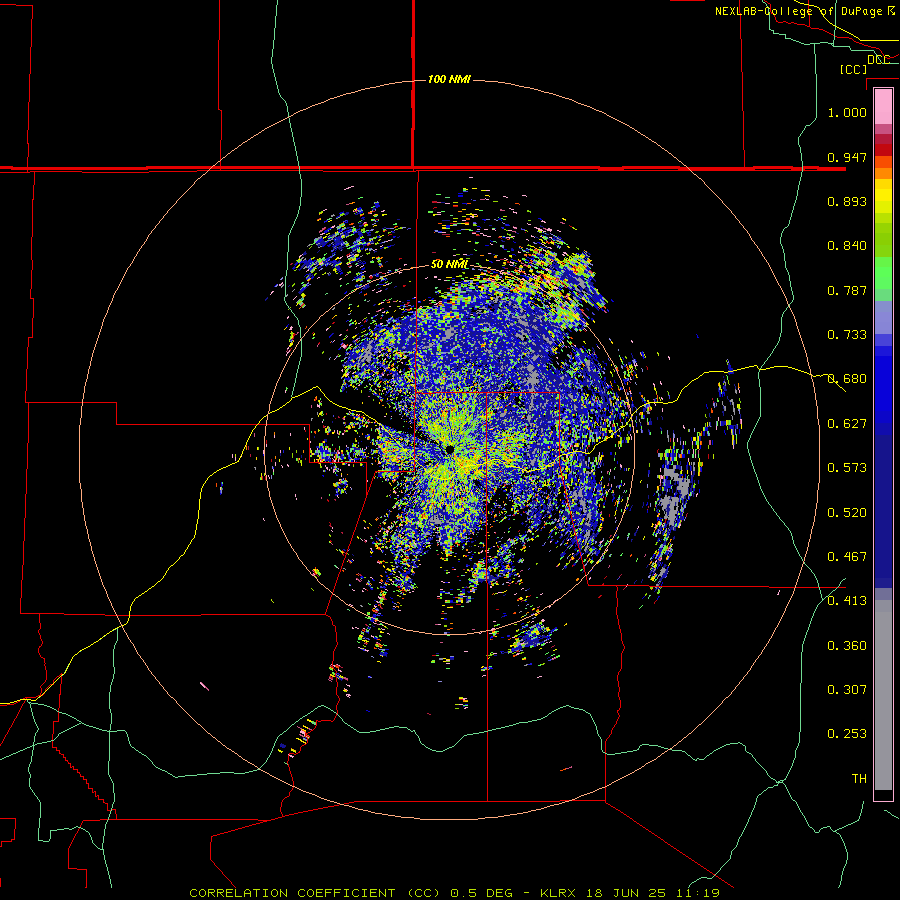Click the 1.000 value on color scale

(x=847, y=112)
